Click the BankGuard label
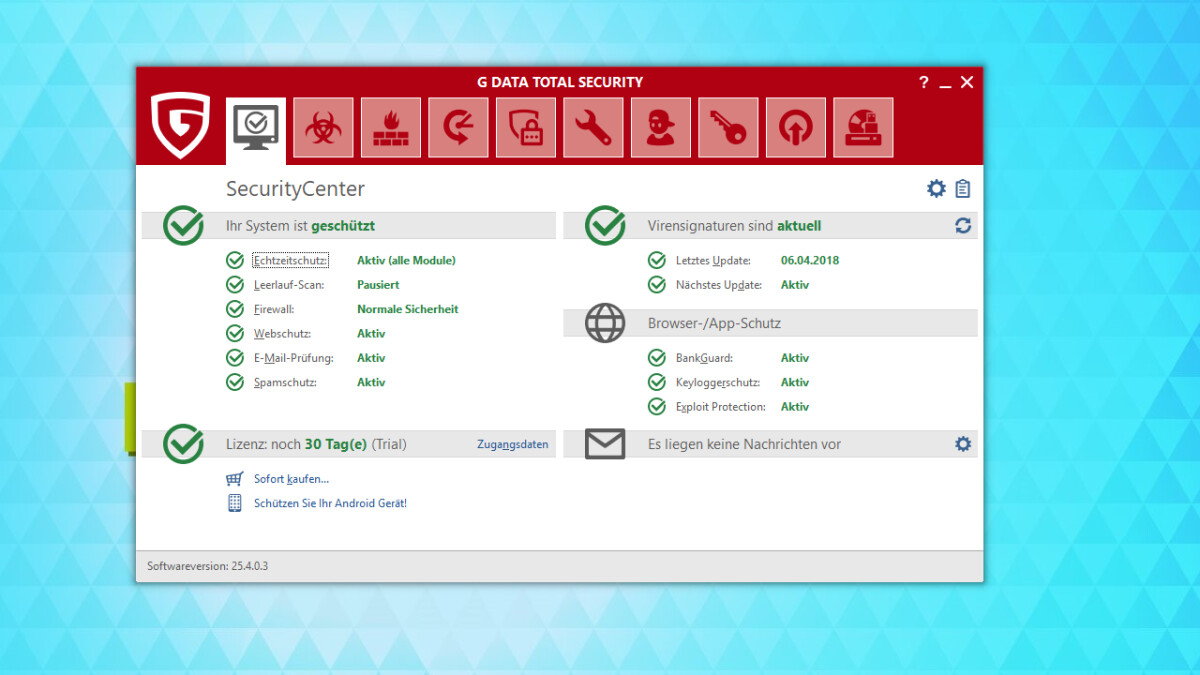 pos(704,358)
